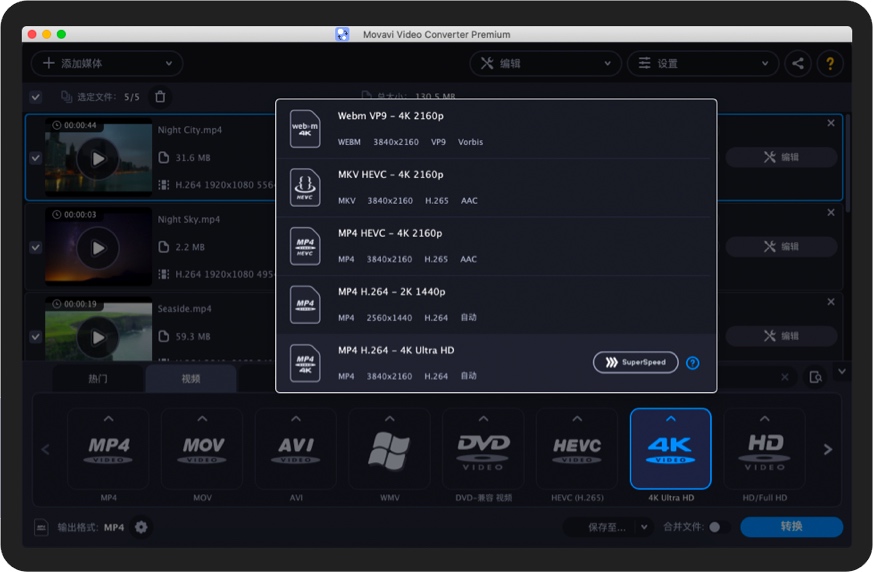Choose the WMV Windows format tile

click(x=389, y=449)
